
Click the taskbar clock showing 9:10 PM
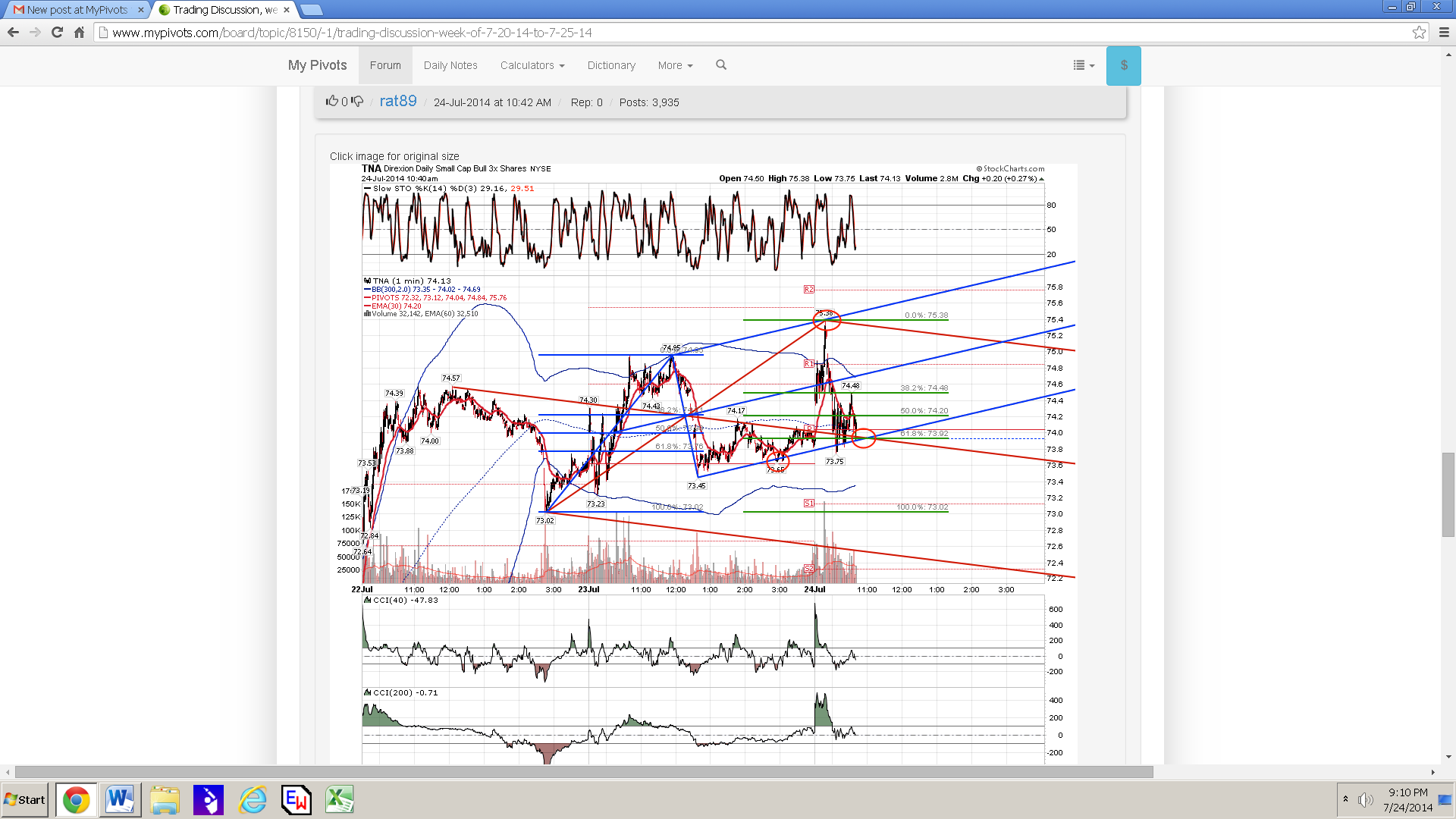pos(1407,800)
